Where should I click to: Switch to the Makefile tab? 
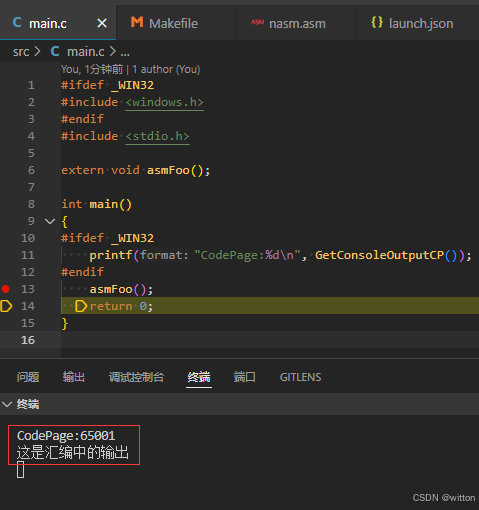point(176,23)
